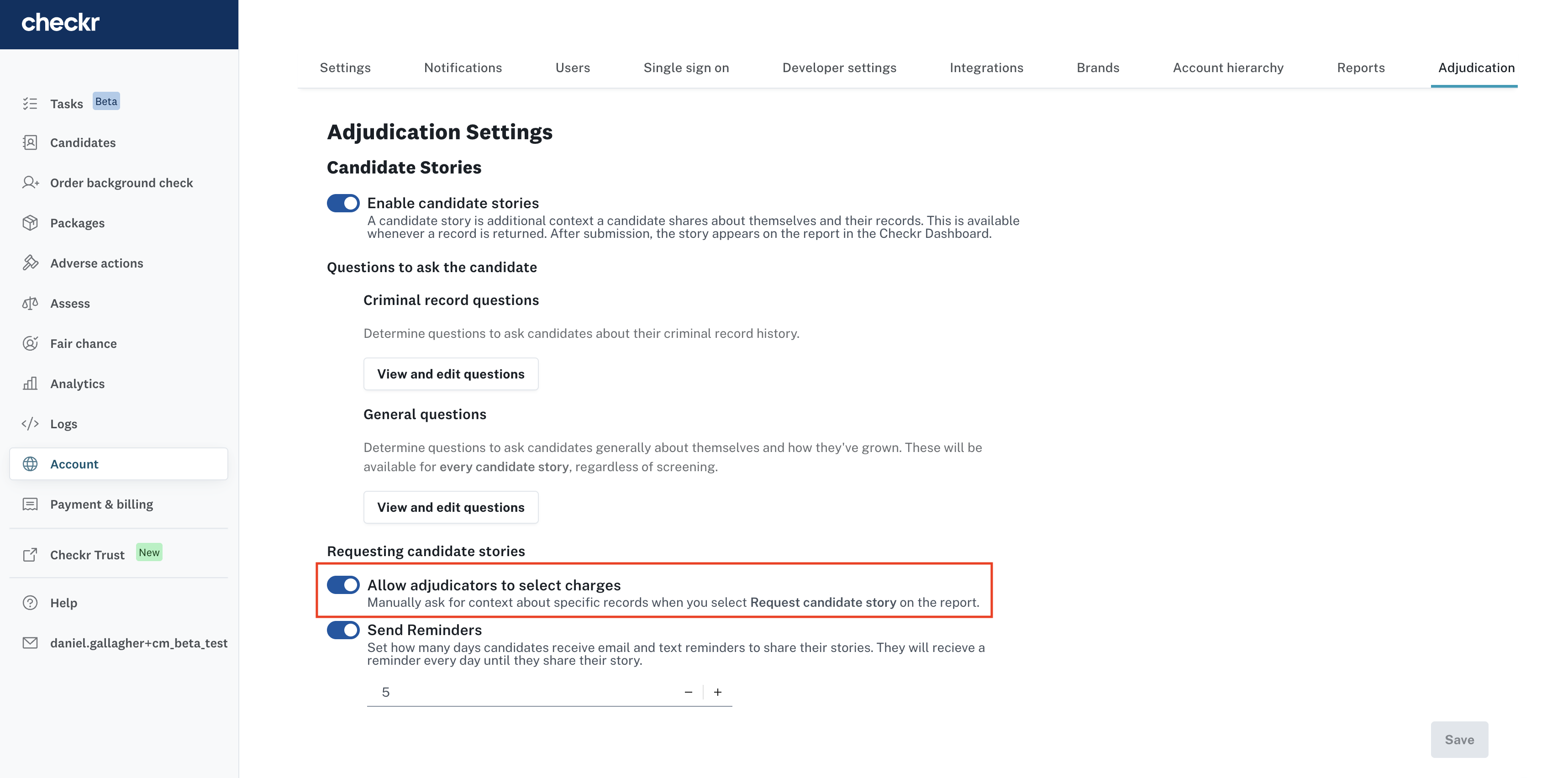Turn off Send Reminders switch

click(x=343, y=630)
